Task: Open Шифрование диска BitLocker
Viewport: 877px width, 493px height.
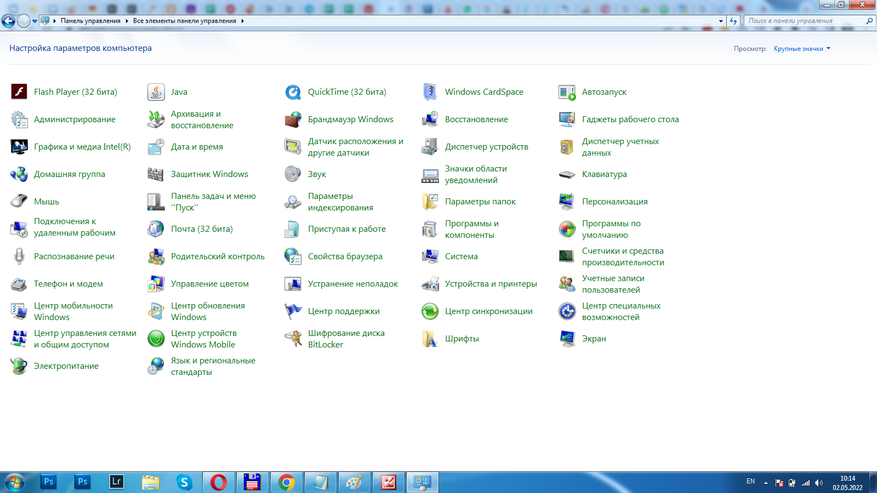Action: point(346,339)
